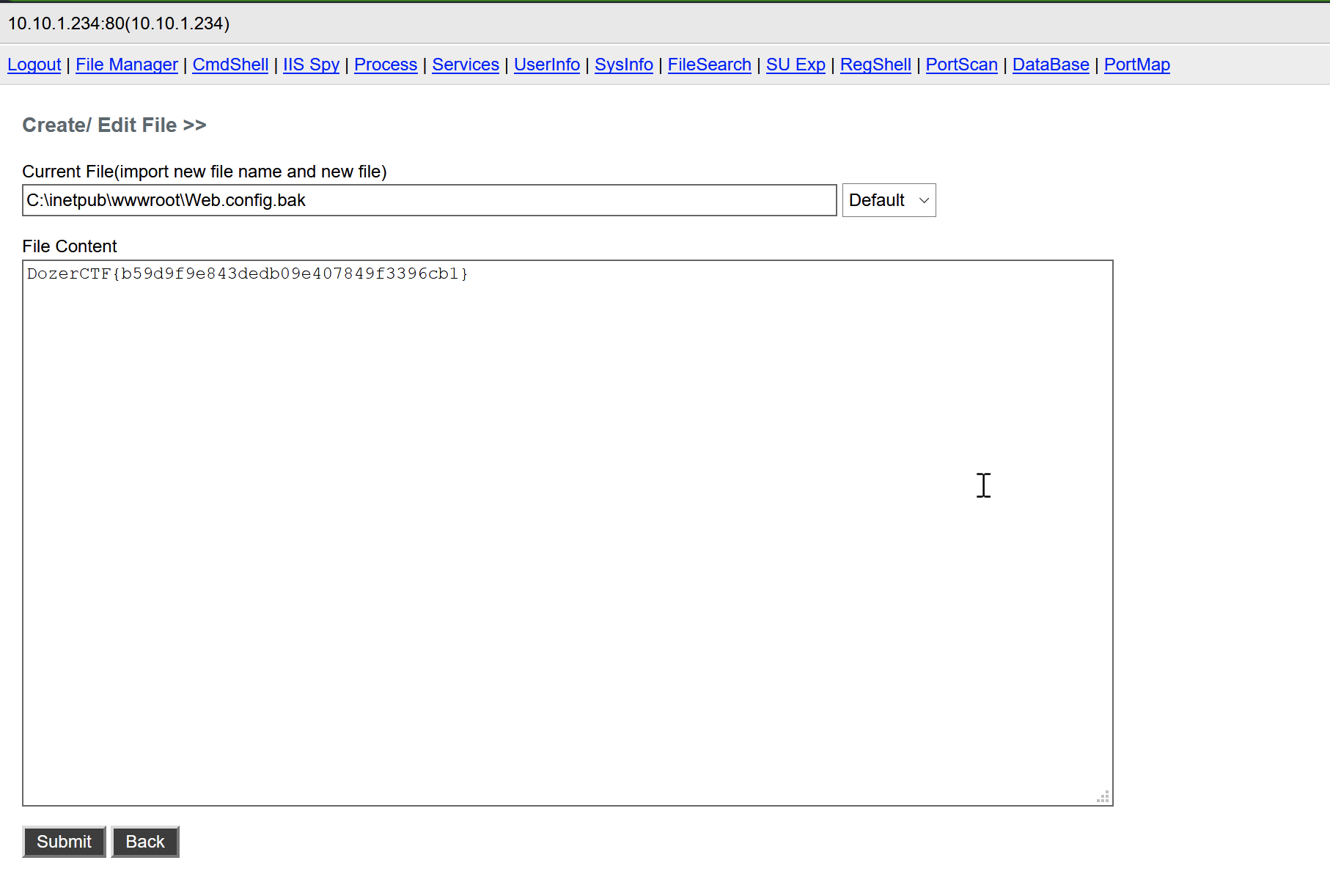Screen dimensions: 1330x896
Task: Click the 'Current File(import new file name and new file)' label
Action: (205, 172)
